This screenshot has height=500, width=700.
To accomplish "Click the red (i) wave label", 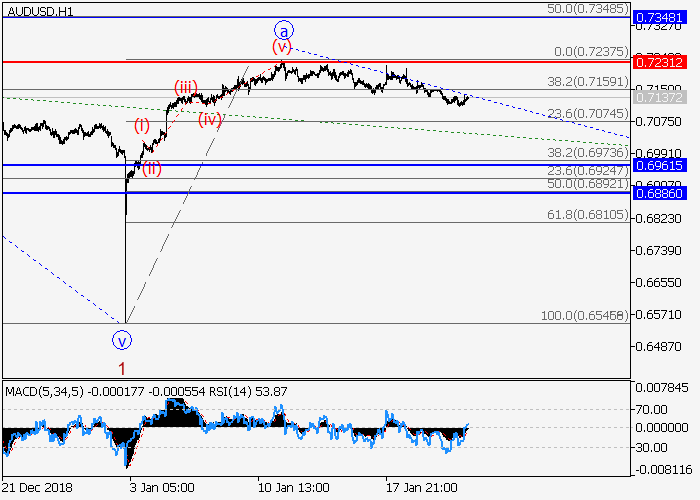I will (143, 125).
